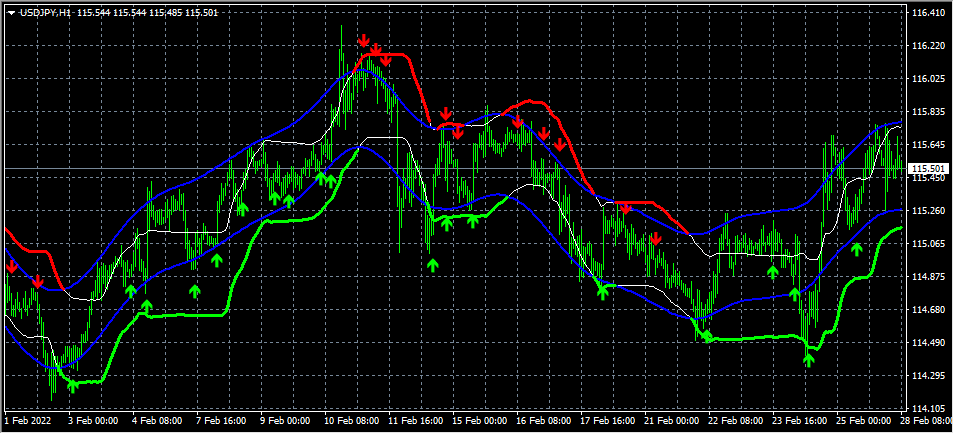Click the topmost red sell arrow at the price peak
The image size is (954, 434).
(x=363, y=41)
